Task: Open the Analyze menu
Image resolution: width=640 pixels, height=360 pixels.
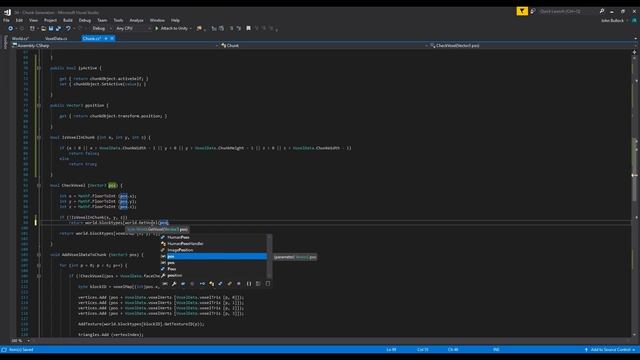Action: (x=136, y=20)
